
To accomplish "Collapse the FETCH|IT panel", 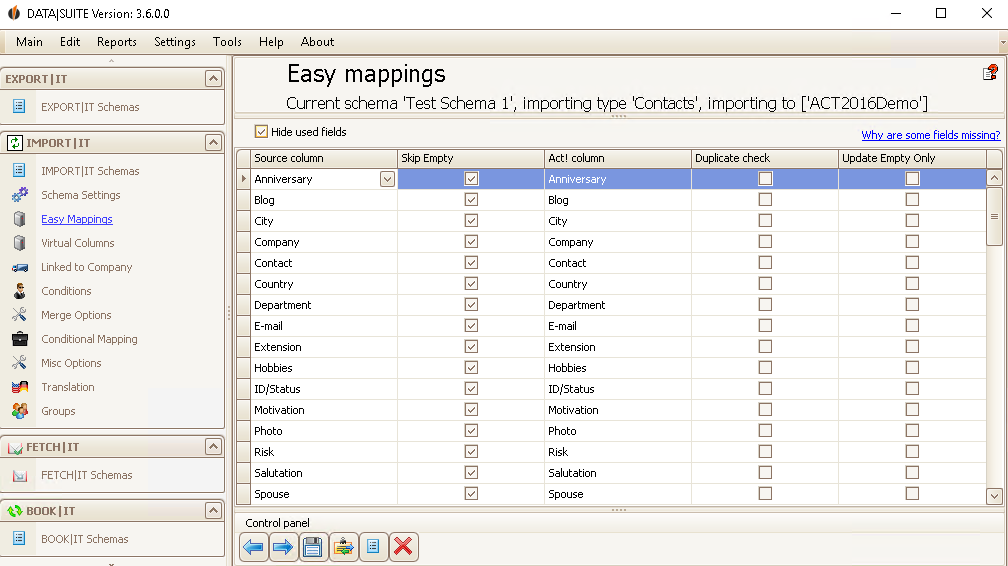I will tap(213, 446).
